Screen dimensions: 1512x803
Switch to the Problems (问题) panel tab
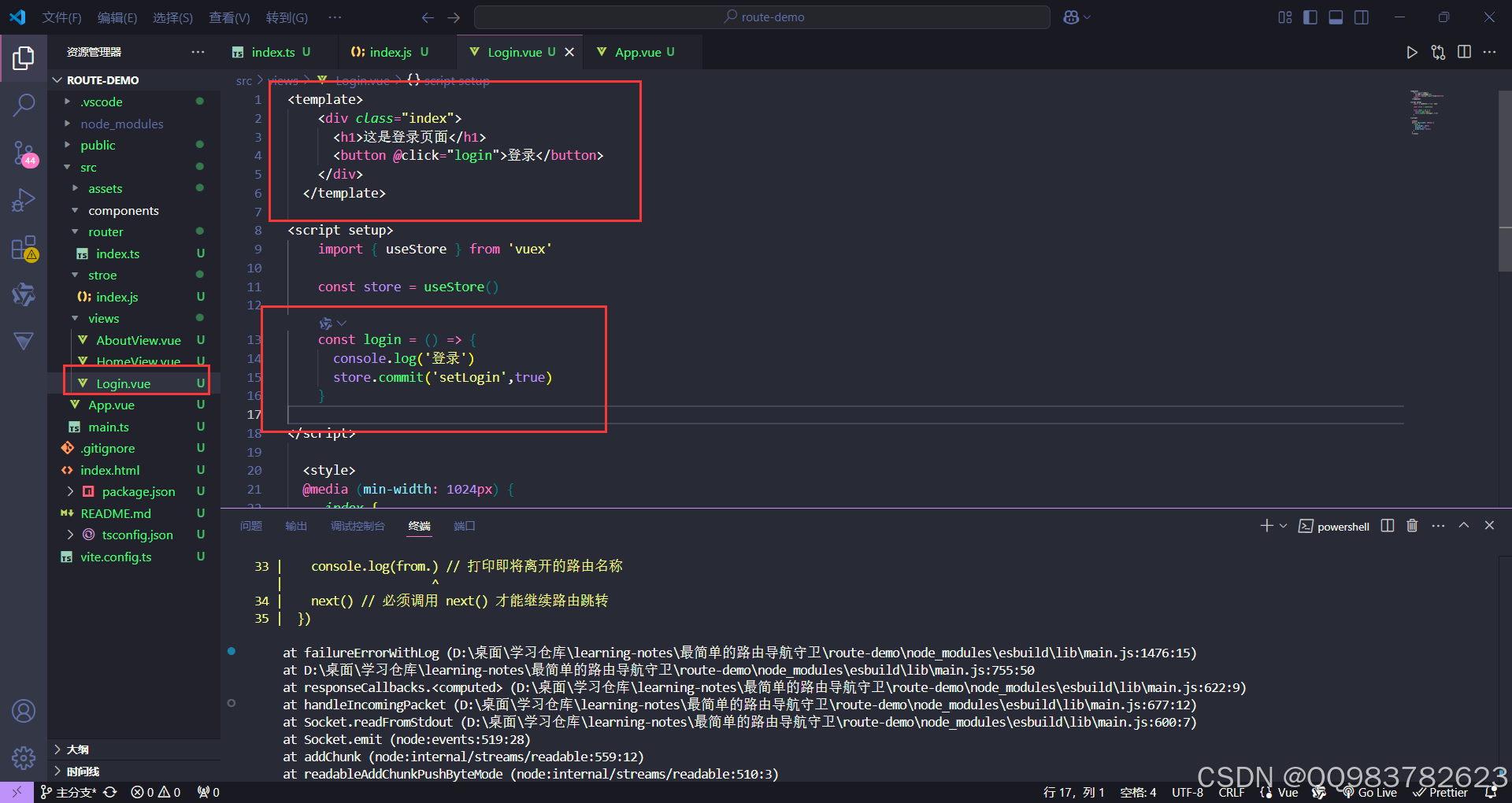[251, 526]
